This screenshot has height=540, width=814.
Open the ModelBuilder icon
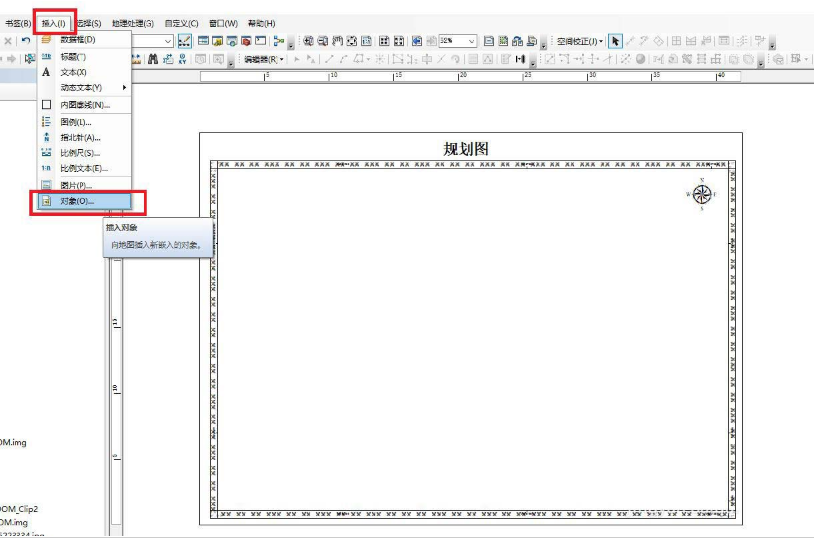coord(279,41)
